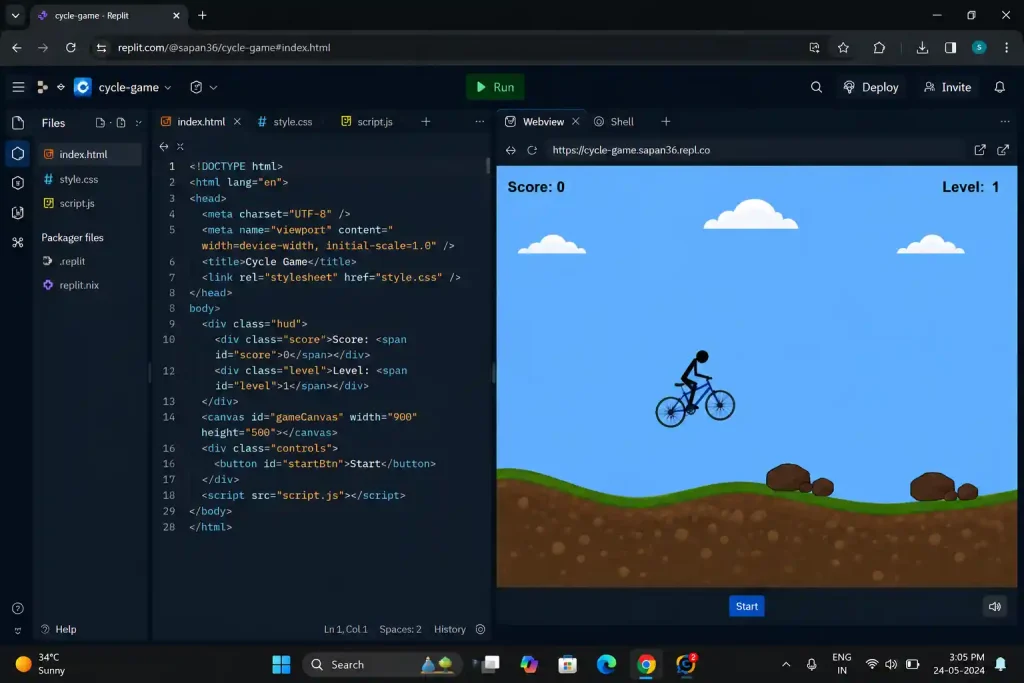Image resolution: width=1024 pixels, height=683 pixels.
Task: Open the preview in a new browser tab
Action: tap(1003, 150)
